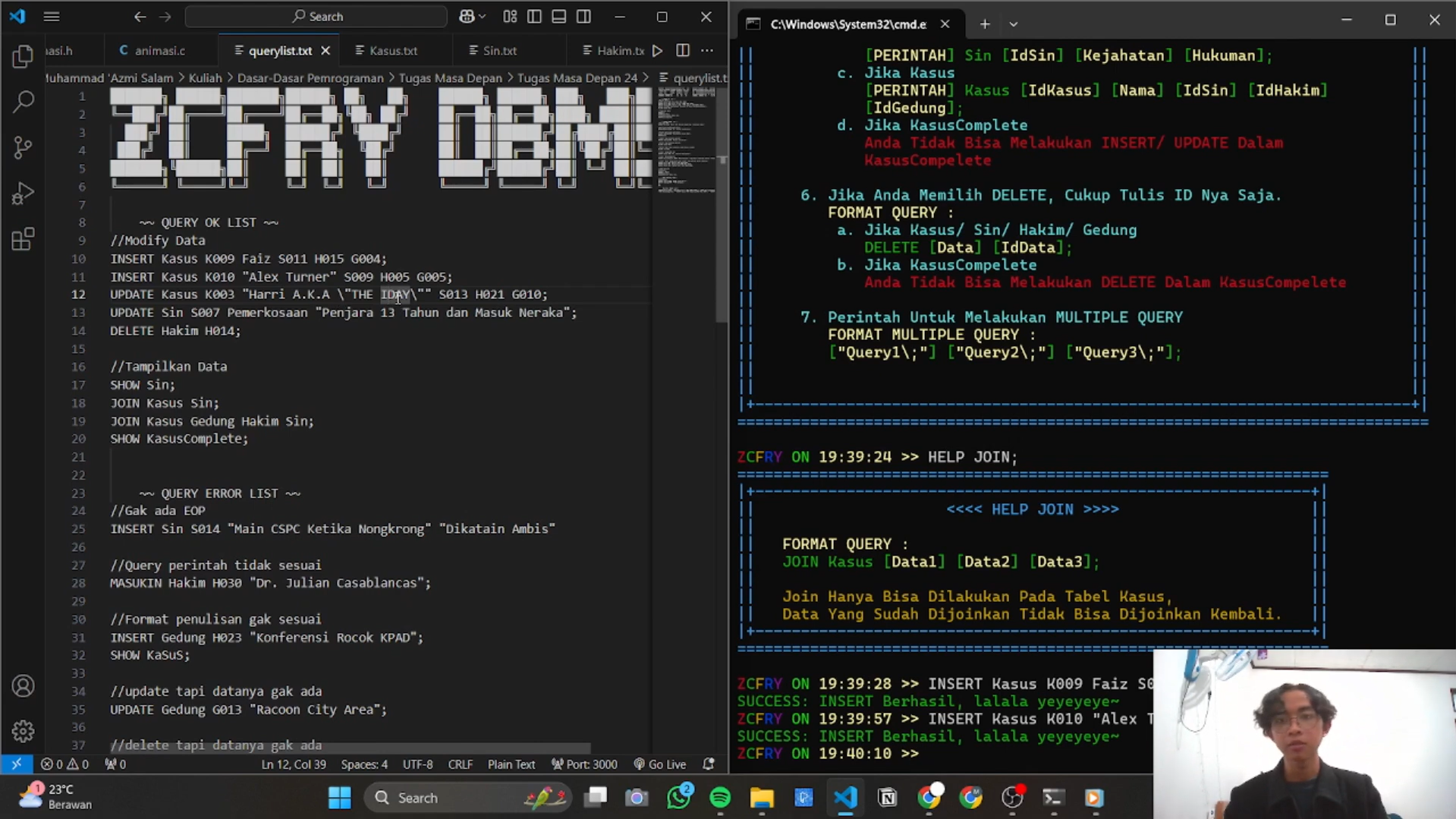The width and height of the screenshot is (1456, 819).
Task: Open Port: 3000 in the status bar
Action: [584, 764]
